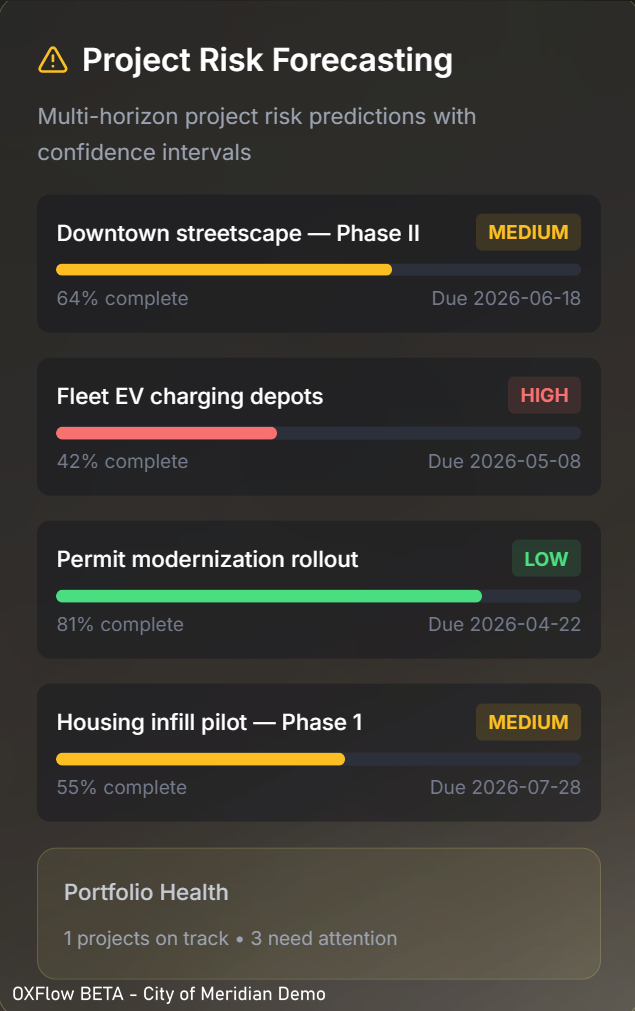
Task: Open the Housing infill pilot — Phase 1 project
Action: (x=209, y=722)
